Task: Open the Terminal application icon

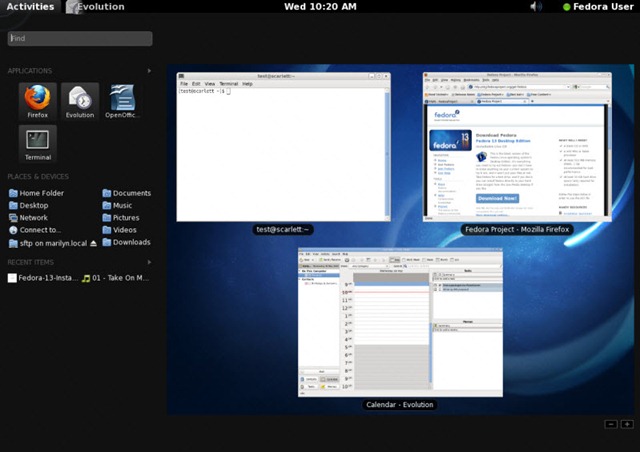Action: [x=37, y=144]
